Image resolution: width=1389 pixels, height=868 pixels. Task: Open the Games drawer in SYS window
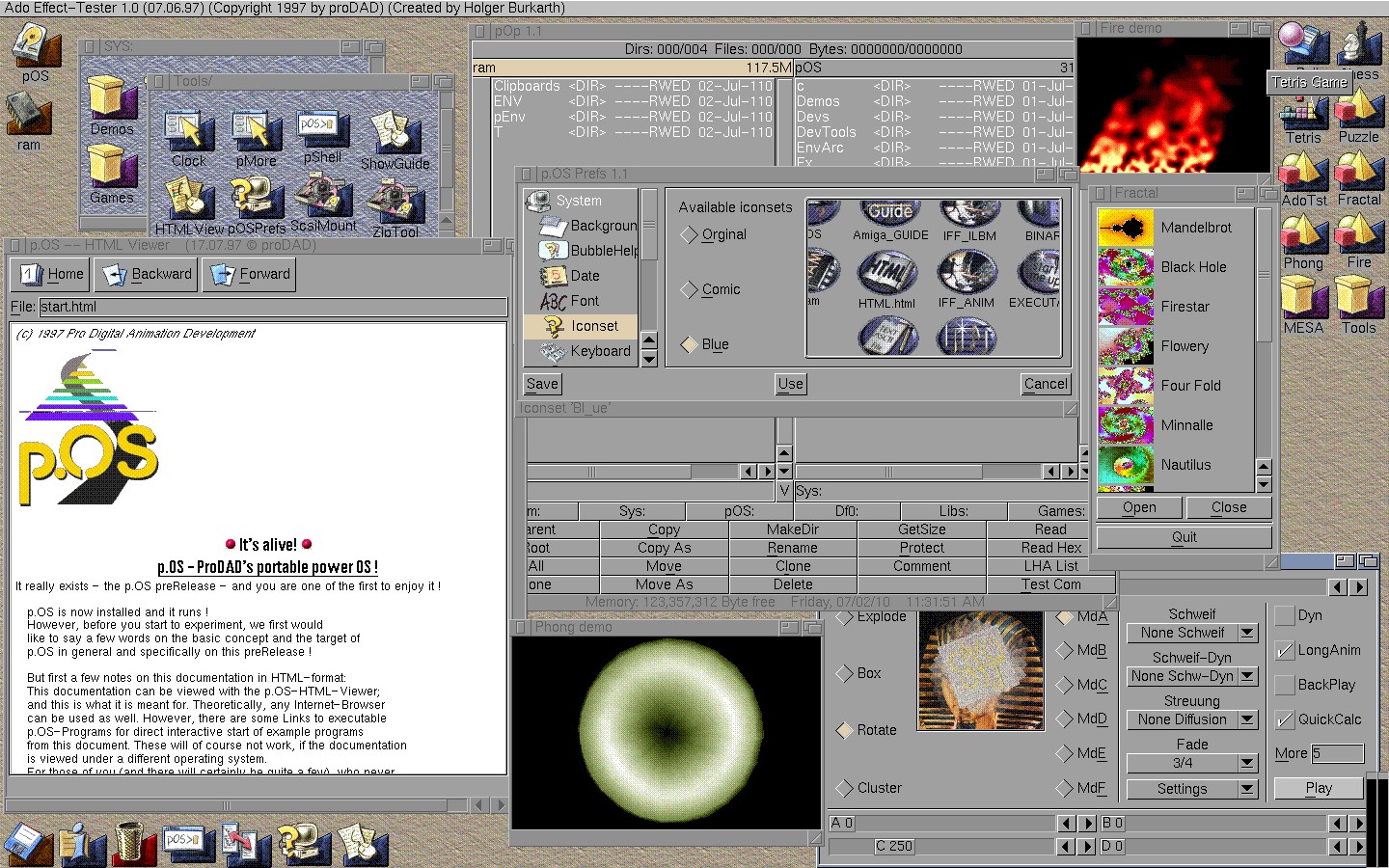[x=112, y=168]
